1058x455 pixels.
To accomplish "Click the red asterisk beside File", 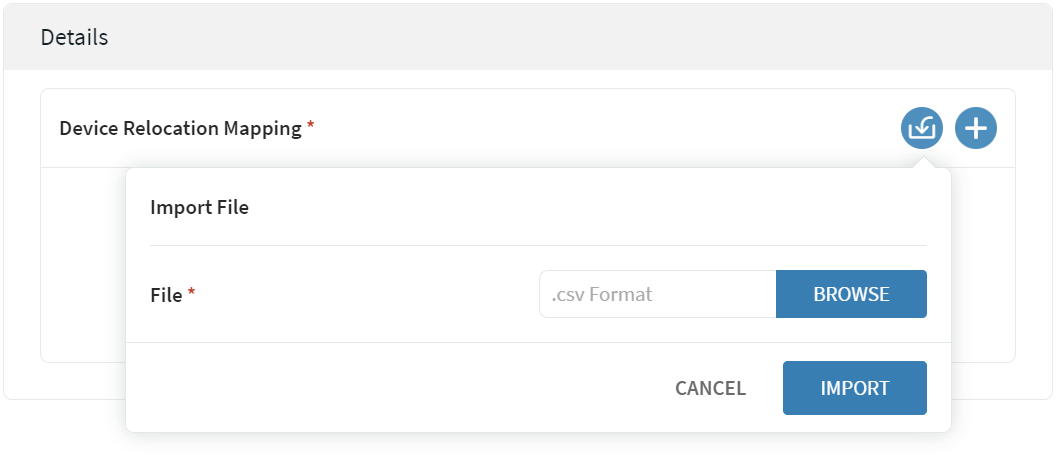I will 191,294.
